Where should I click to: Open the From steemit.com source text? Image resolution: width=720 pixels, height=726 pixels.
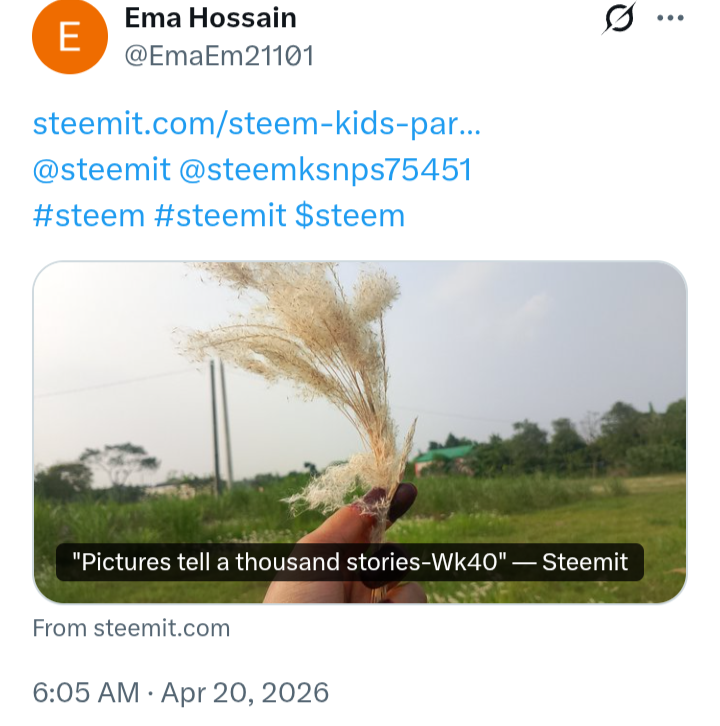click(x=131, y=628)
